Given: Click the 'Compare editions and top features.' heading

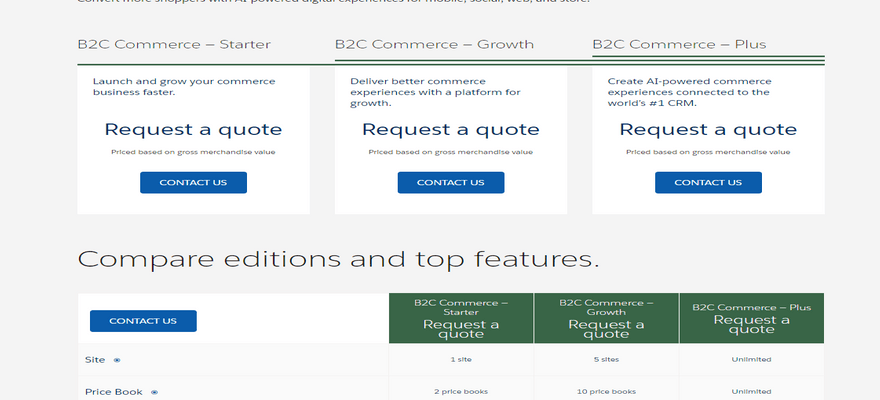Looking at the screenshot, I should [338, 259].
